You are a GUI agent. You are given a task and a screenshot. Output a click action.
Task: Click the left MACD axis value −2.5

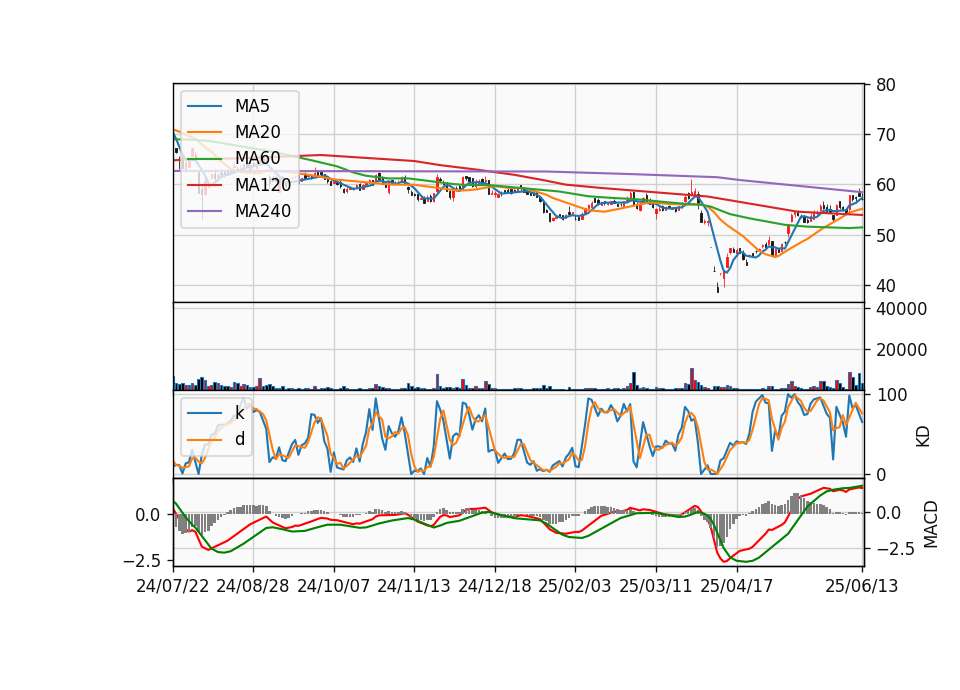coord(141,561)
